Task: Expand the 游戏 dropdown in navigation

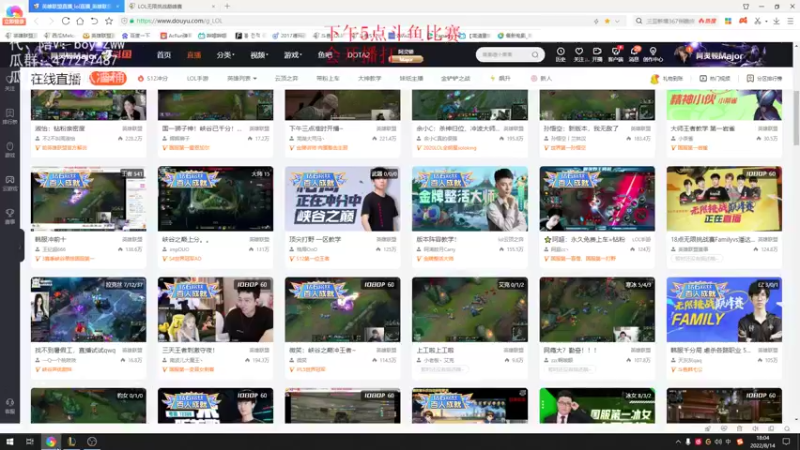Action: (293, 55)
